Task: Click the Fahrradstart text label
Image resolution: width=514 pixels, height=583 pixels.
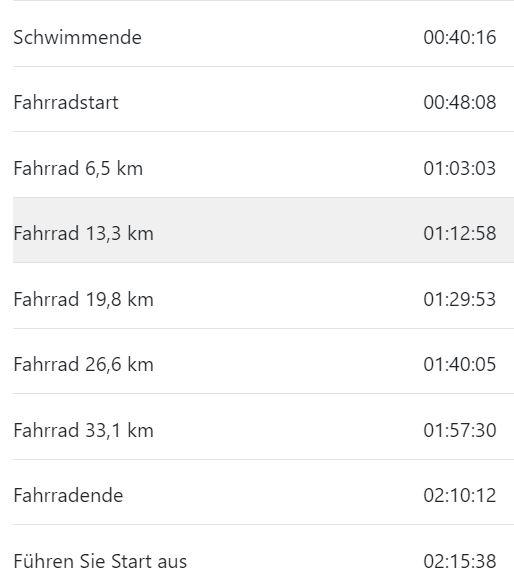Action: pyautogui.click(x=66, y=102)
